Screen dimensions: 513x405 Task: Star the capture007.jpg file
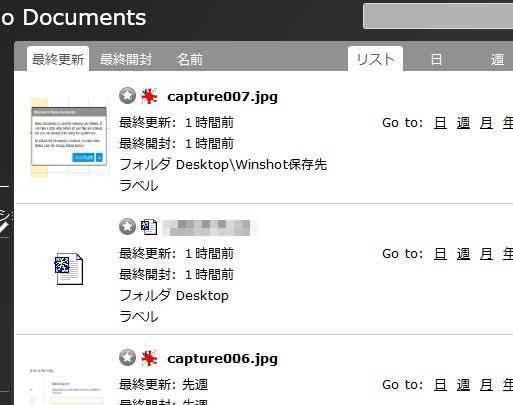click(127, 96)
